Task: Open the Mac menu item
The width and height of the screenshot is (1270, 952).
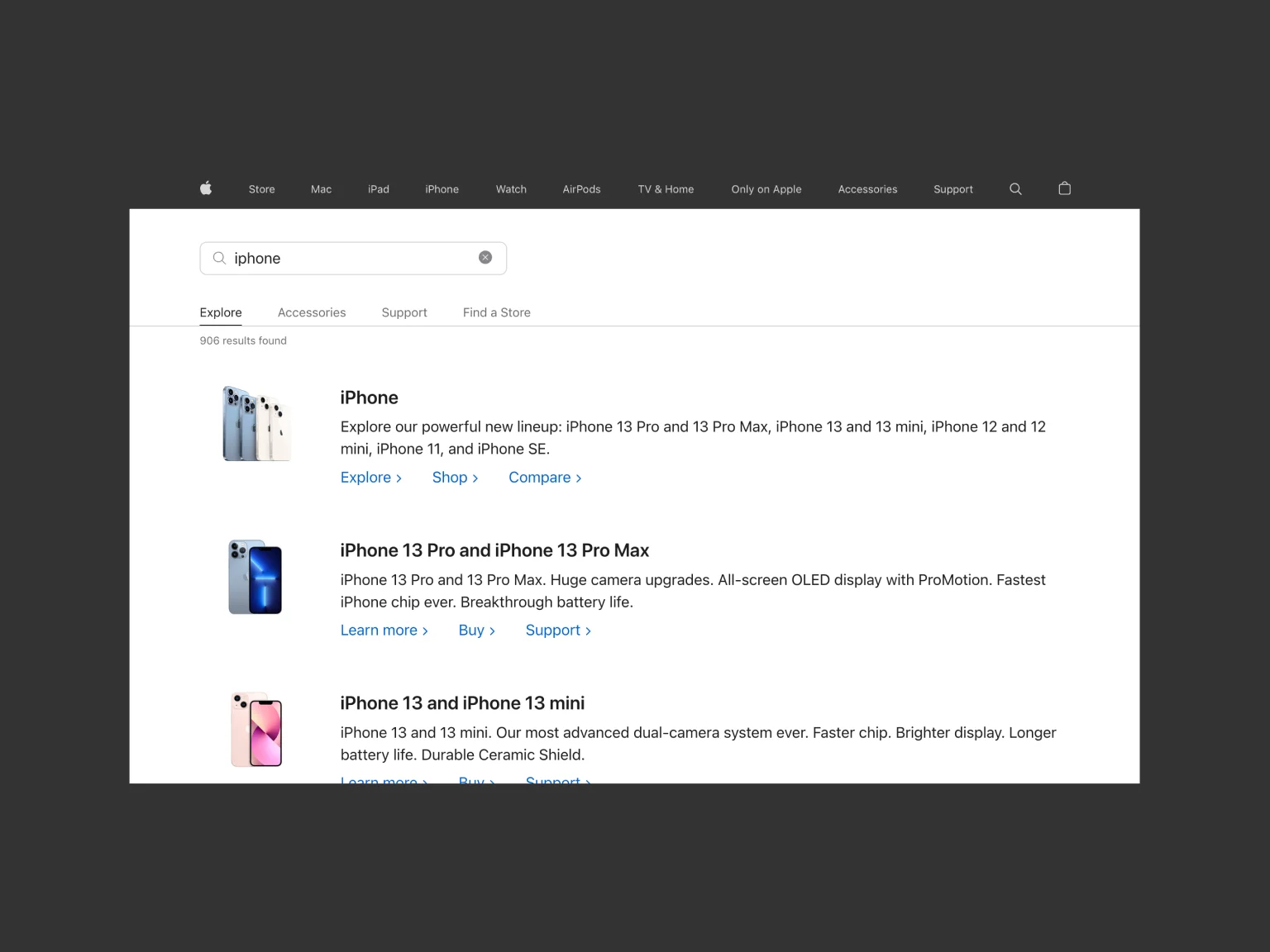Action: tap(322, 189)
